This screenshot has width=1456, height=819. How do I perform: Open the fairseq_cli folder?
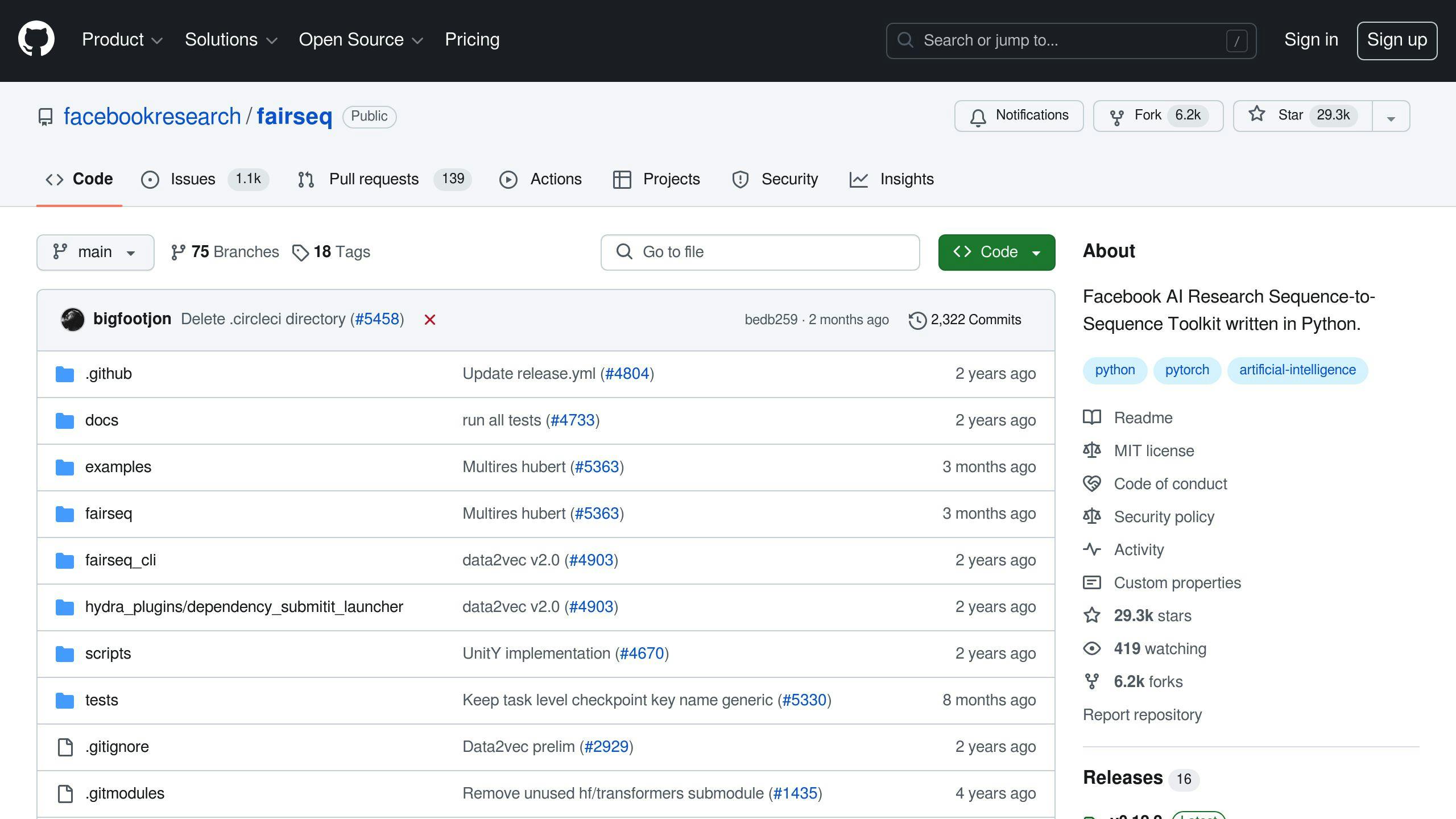121,560
